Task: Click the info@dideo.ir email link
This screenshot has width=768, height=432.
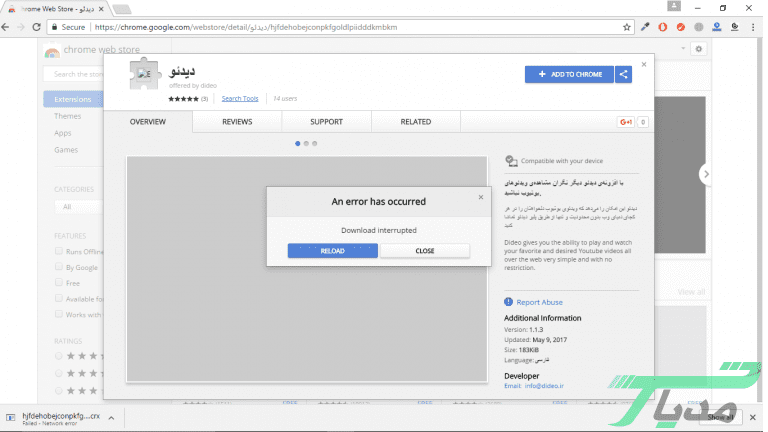Action: pyautogui.click(x=544, y=386)
